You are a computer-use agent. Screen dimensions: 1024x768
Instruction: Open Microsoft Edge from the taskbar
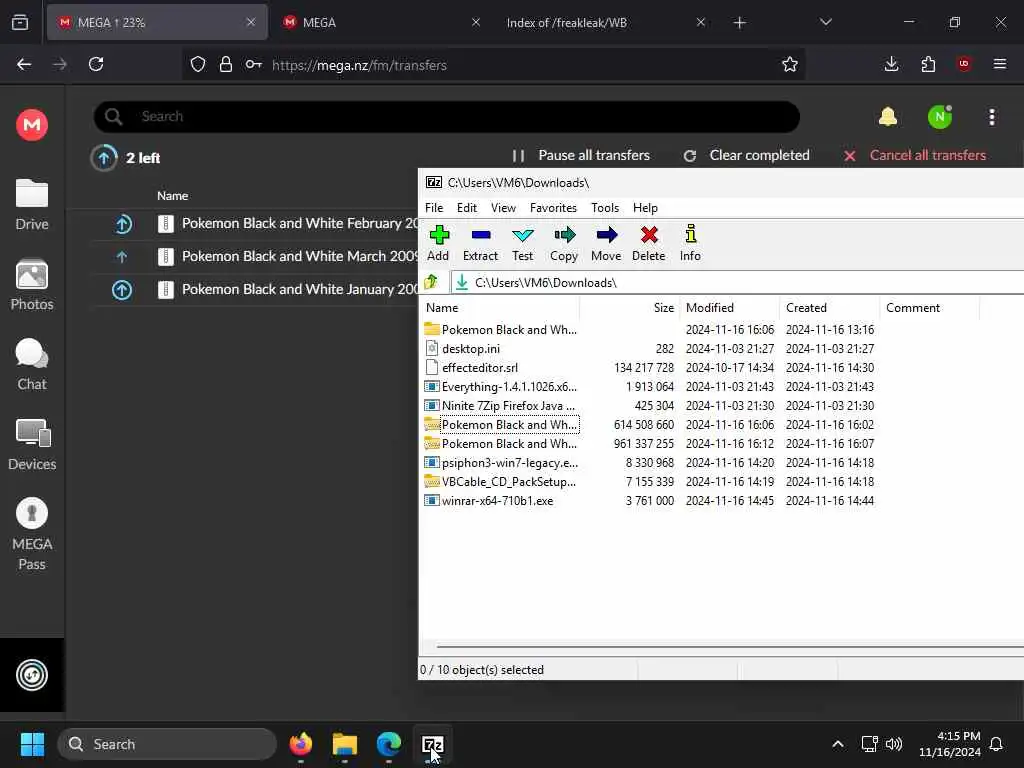coord(389,744)
